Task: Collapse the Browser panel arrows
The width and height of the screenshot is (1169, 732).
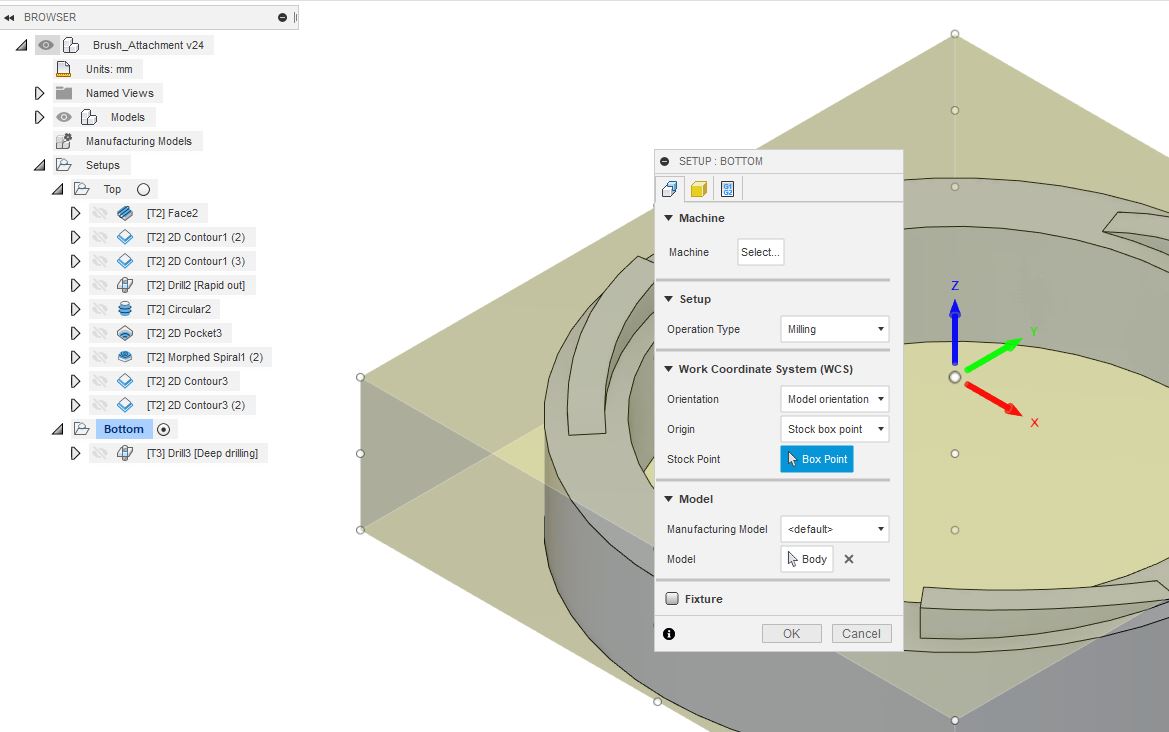Action: click(9, 17)
